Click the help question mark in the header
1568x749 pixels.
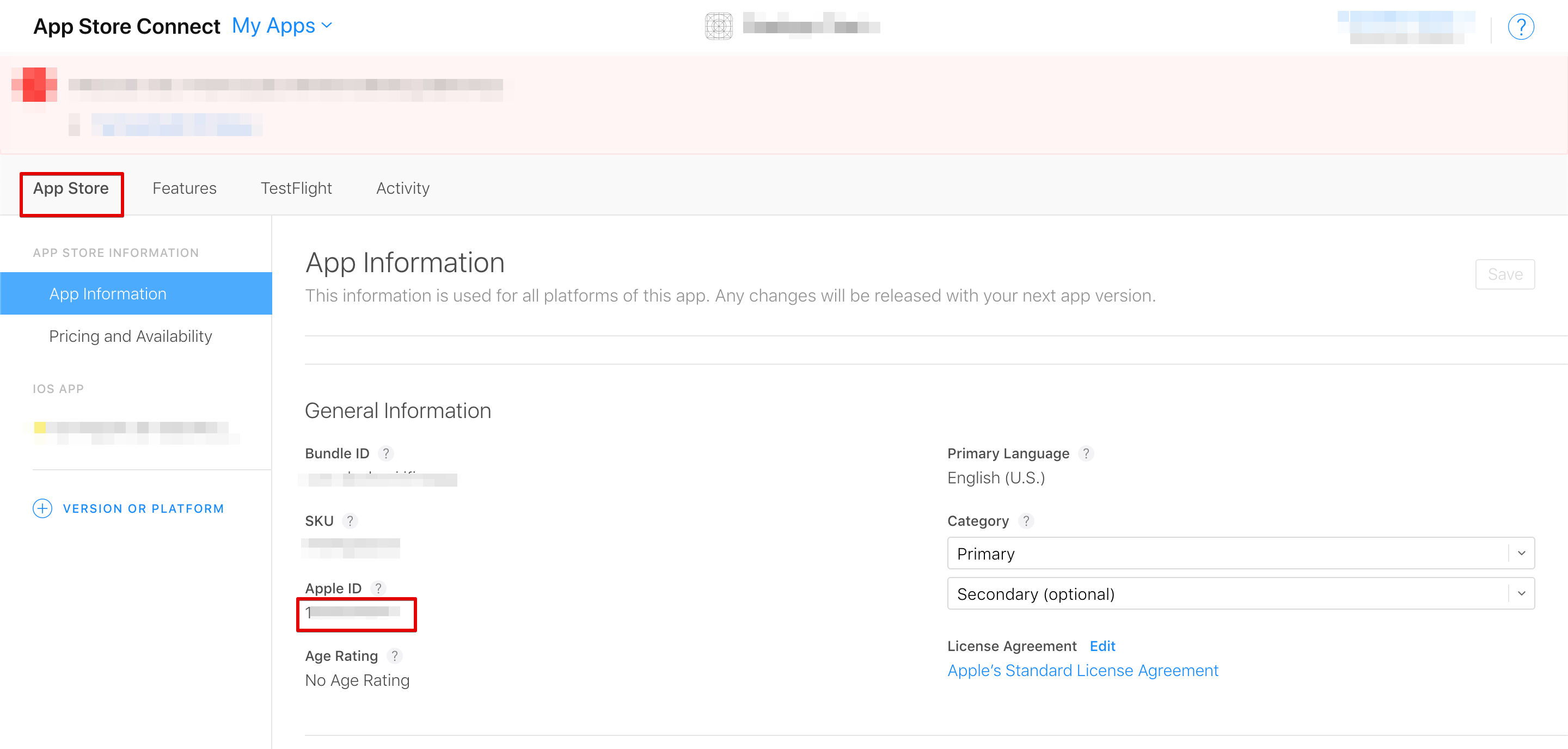pyautogui.click(x=1521, y=26)
